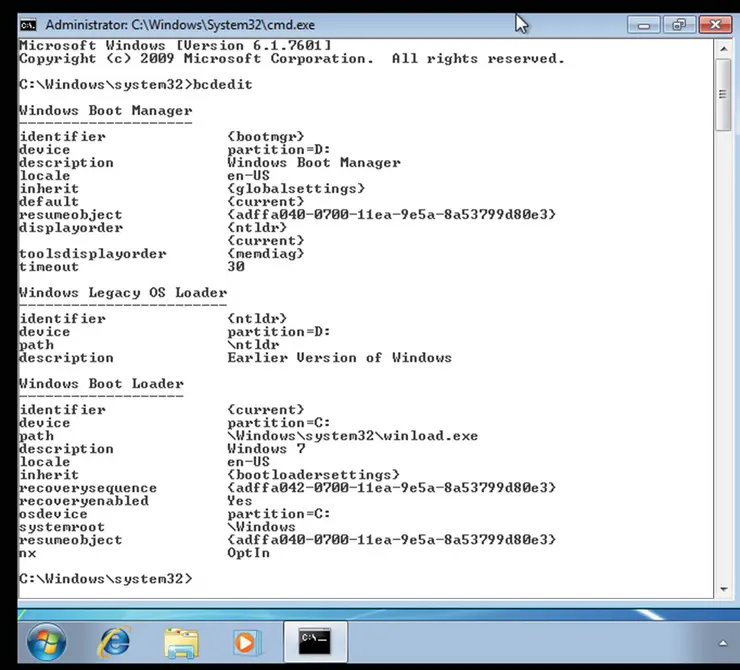Click the console scrollbar up arrow
740x670 pixels.
coord(723,48)
